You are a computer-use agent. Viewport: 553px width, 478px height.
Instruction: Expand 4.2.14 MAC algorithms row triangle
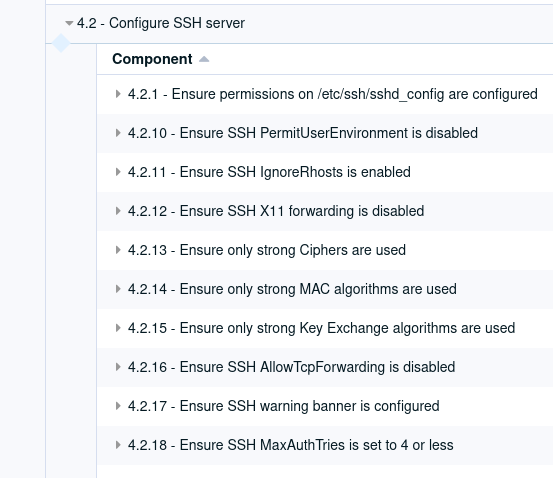118,289
